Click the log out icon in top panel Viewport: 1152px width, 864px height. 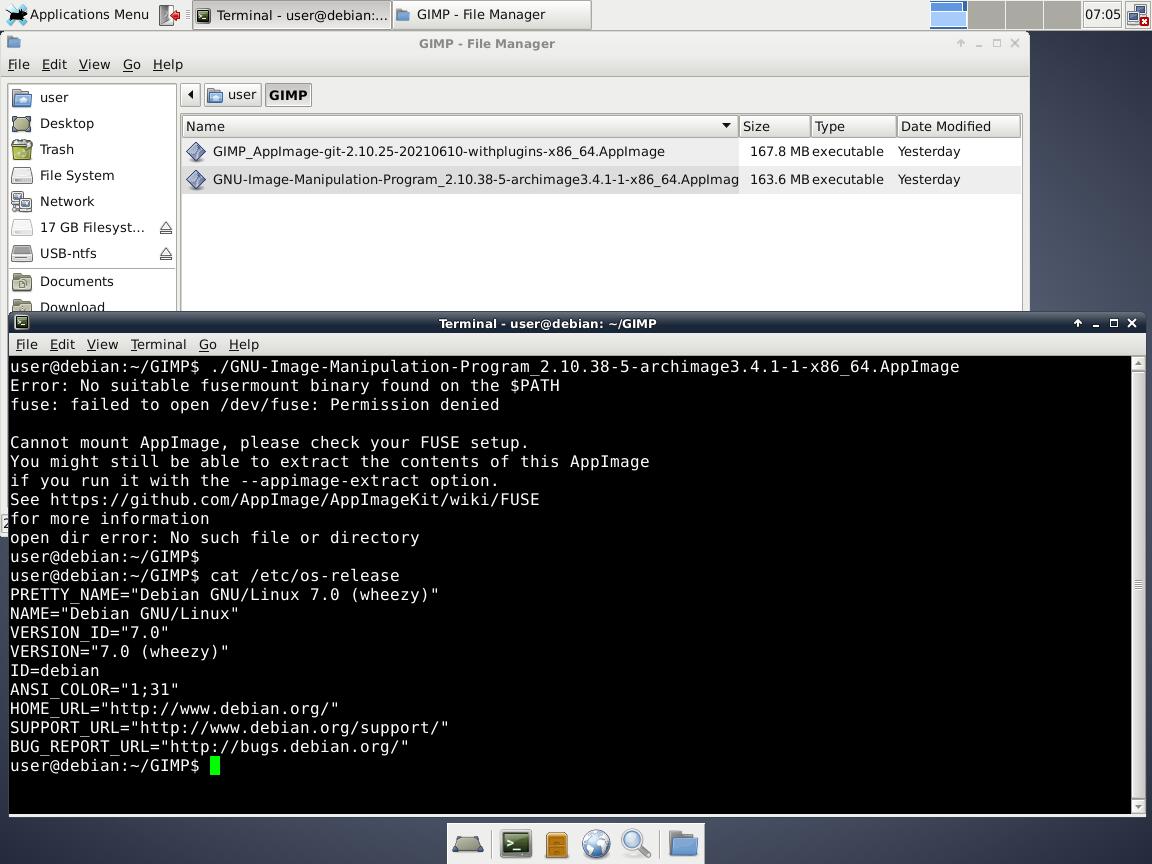coord(170,15)
